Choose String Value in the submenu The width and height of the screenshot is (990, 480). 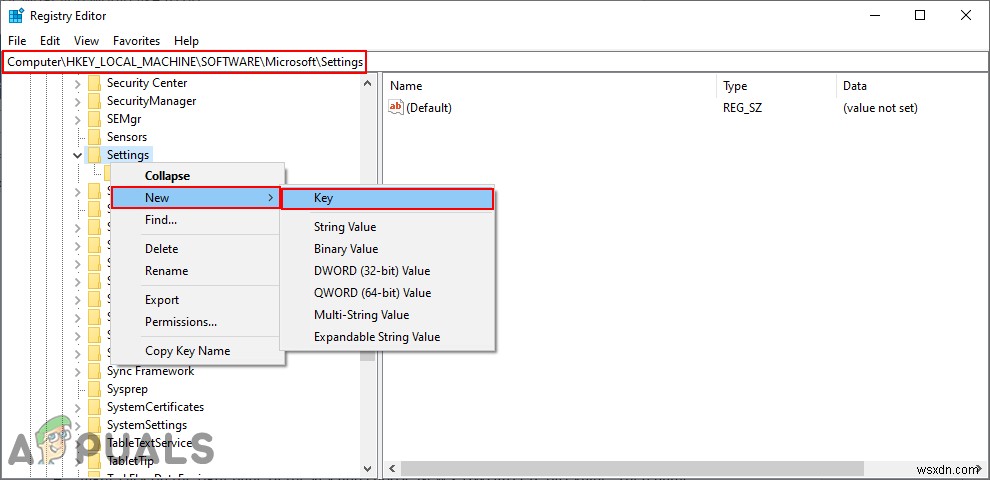(345, 227)
